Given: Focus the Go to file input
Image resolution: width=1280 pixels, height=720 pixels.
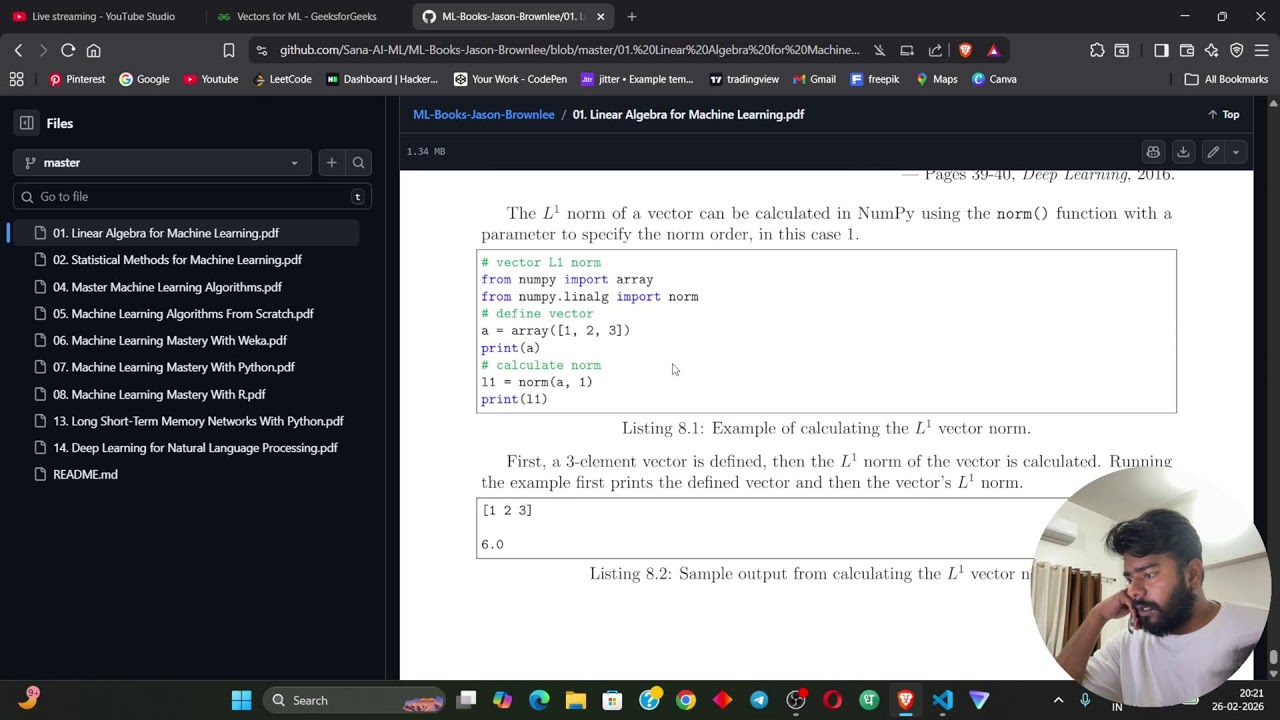Looking at the screenshot, I should tap(192, 197).
